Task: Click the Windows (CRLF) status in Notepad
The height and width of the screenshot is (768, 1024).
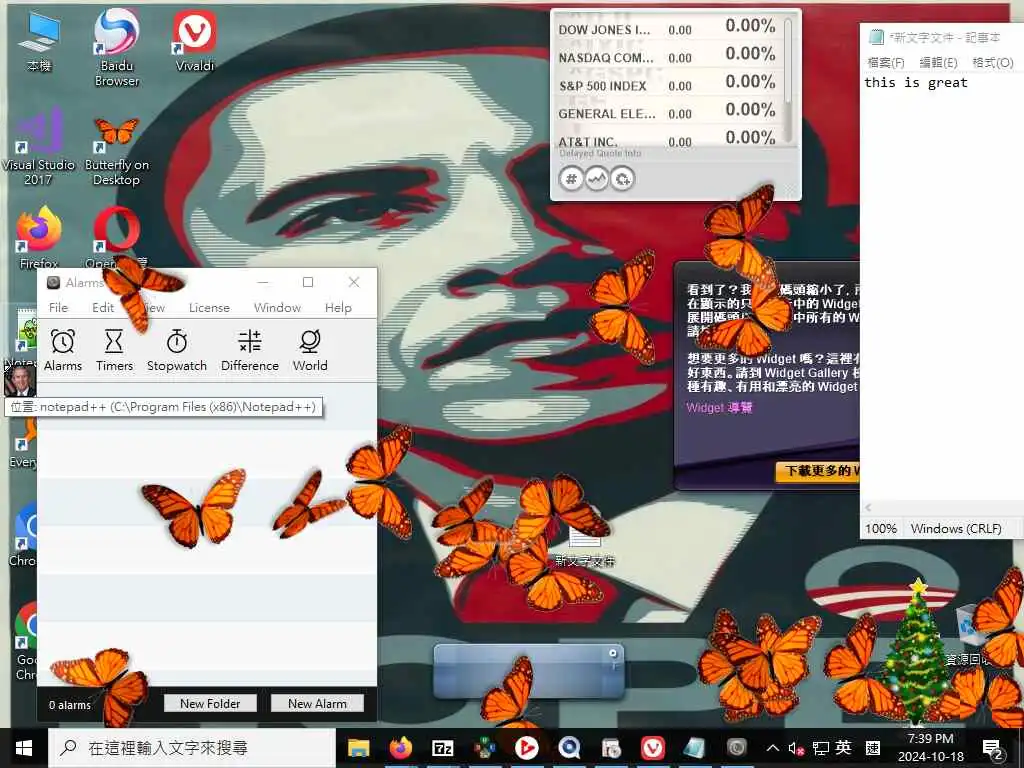Action: 956,528
